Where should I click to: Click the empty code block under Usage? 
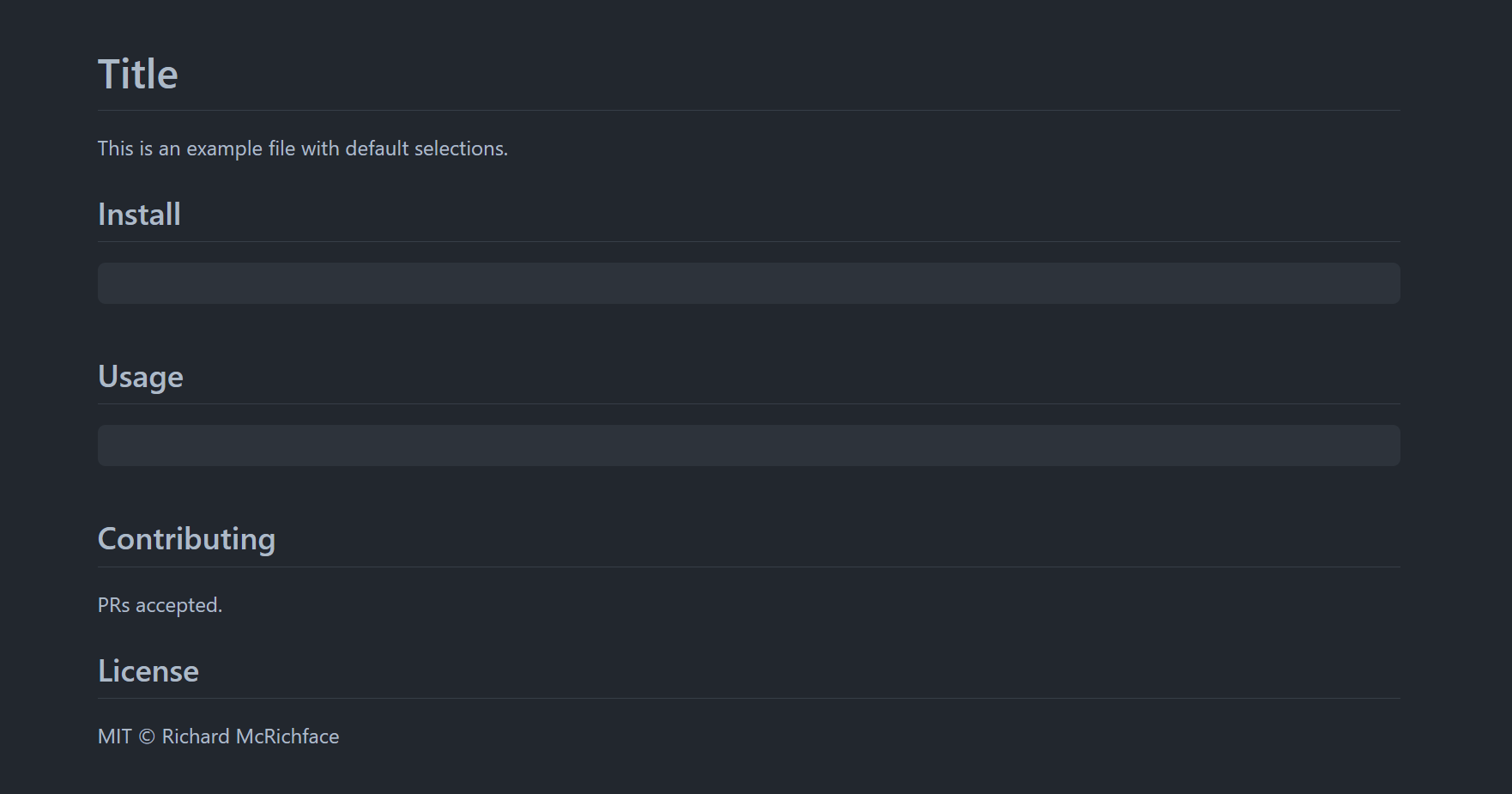[x=748, y=445]
